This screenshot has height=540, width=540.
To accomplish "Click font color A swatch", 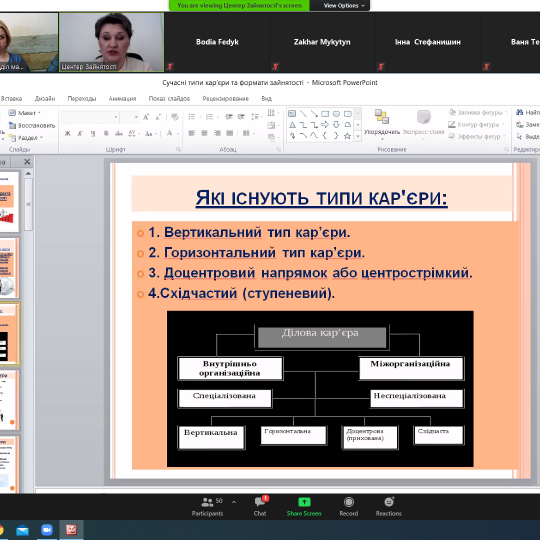I will (169, 133).
